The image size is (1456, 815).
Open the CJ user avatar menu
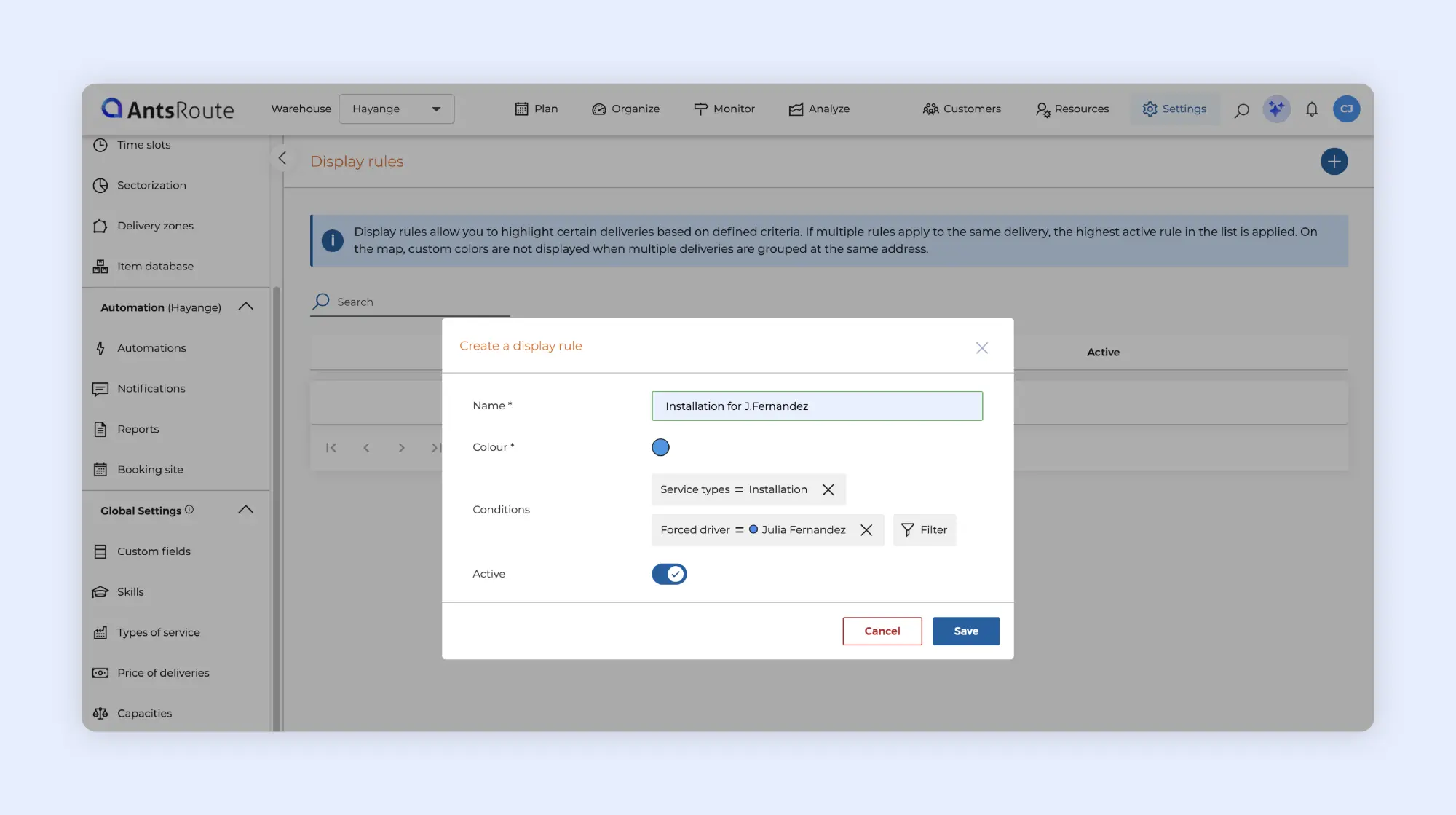(1347, 109)
